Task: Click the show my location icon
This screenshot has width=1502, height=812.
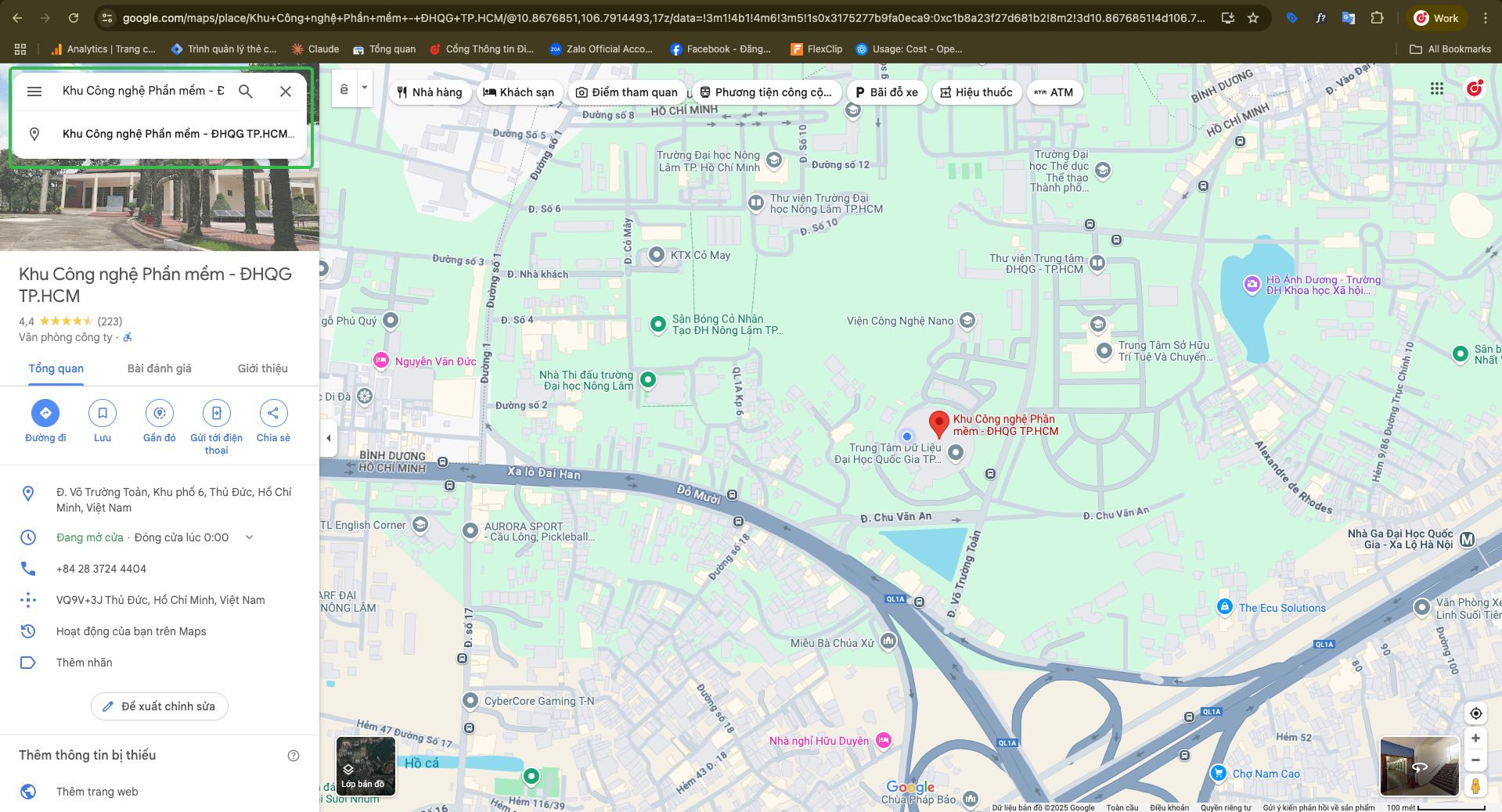Action: (1475, 713)
